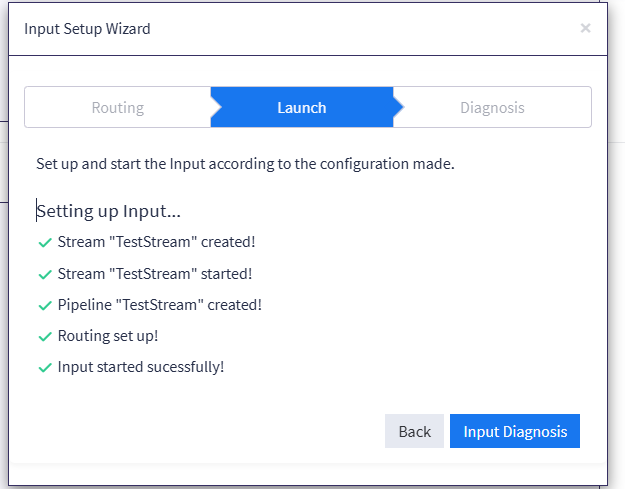Click checkmark beside Stream "TestStream" created

pyautogui.click(x=45, y=243)
